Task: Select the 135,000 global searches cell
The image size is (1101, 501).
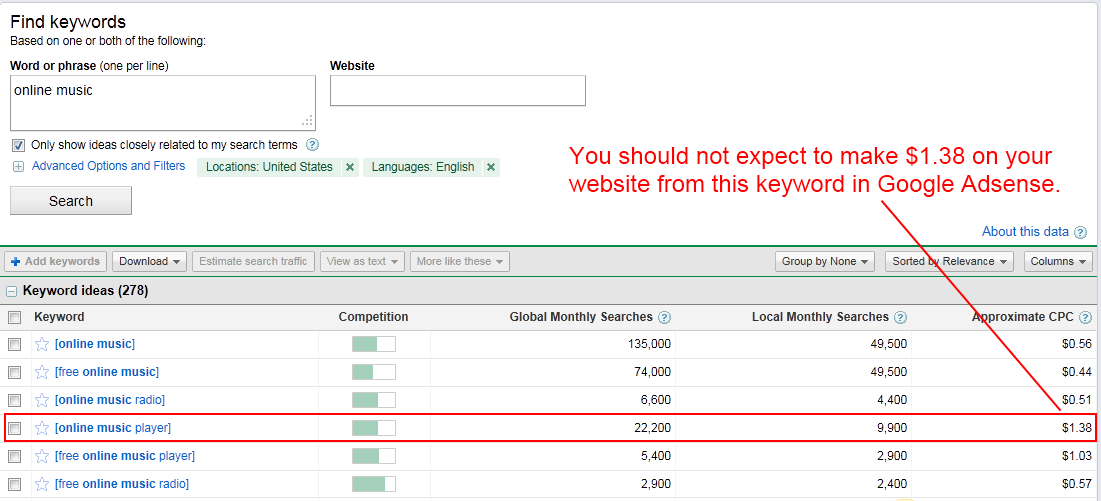Action: pos(650,344)
